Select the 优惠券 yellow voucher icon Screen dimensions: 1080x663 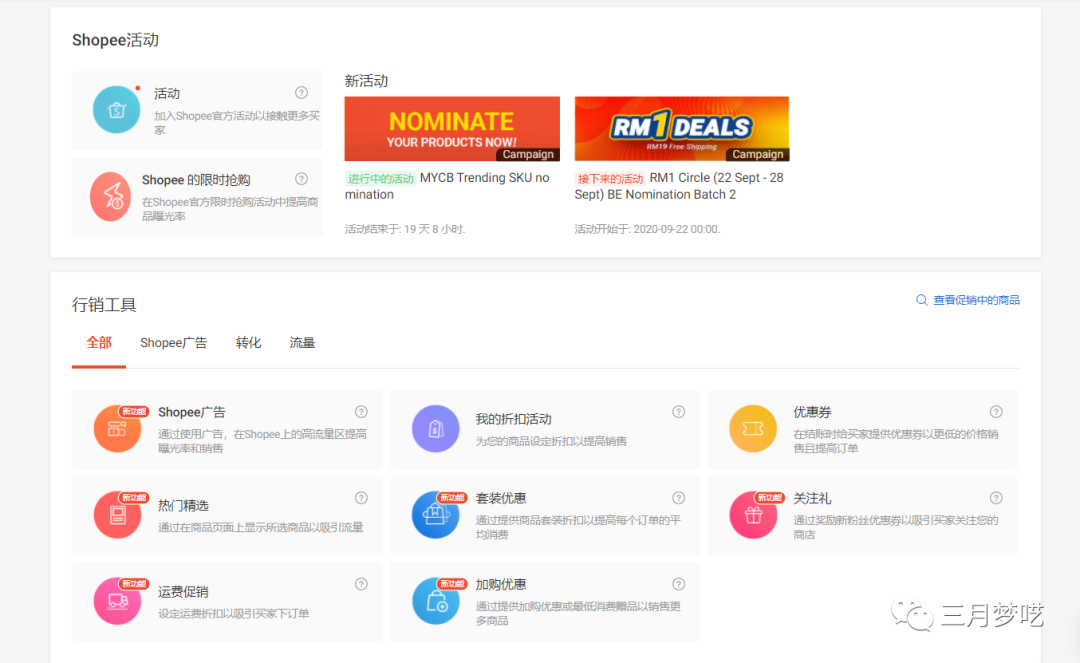click(753, 429)
